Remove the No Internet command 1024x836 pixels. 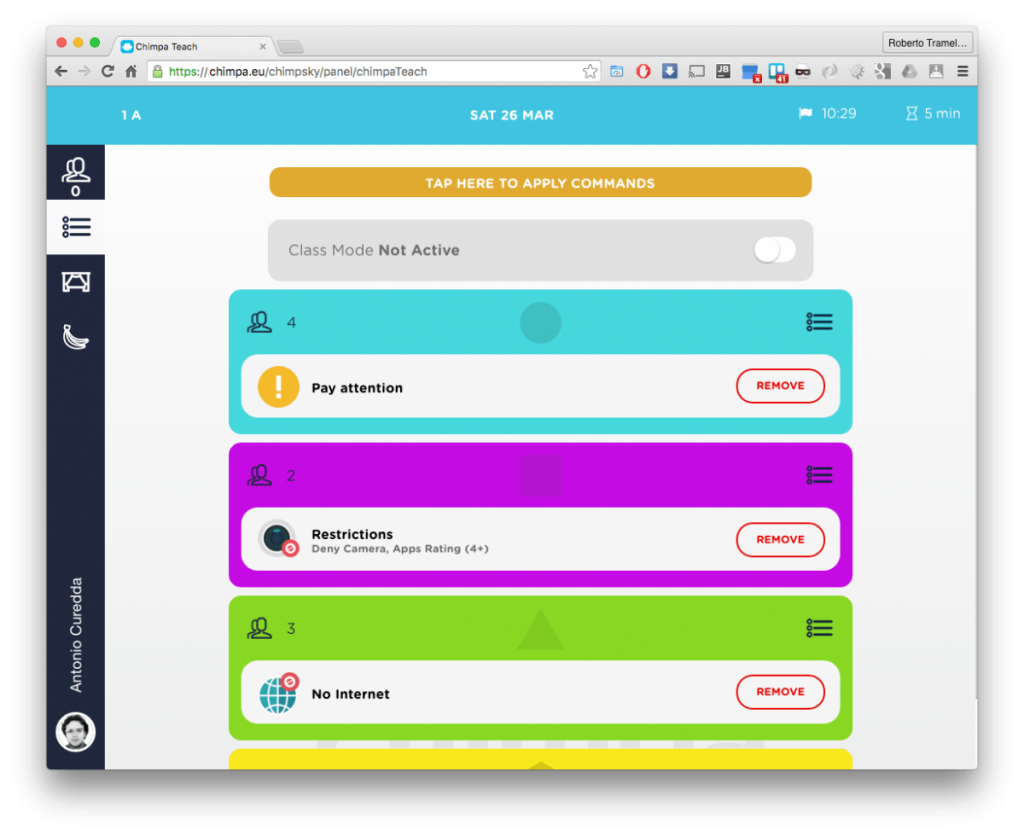pyautogui.click(x=780, y=692)
